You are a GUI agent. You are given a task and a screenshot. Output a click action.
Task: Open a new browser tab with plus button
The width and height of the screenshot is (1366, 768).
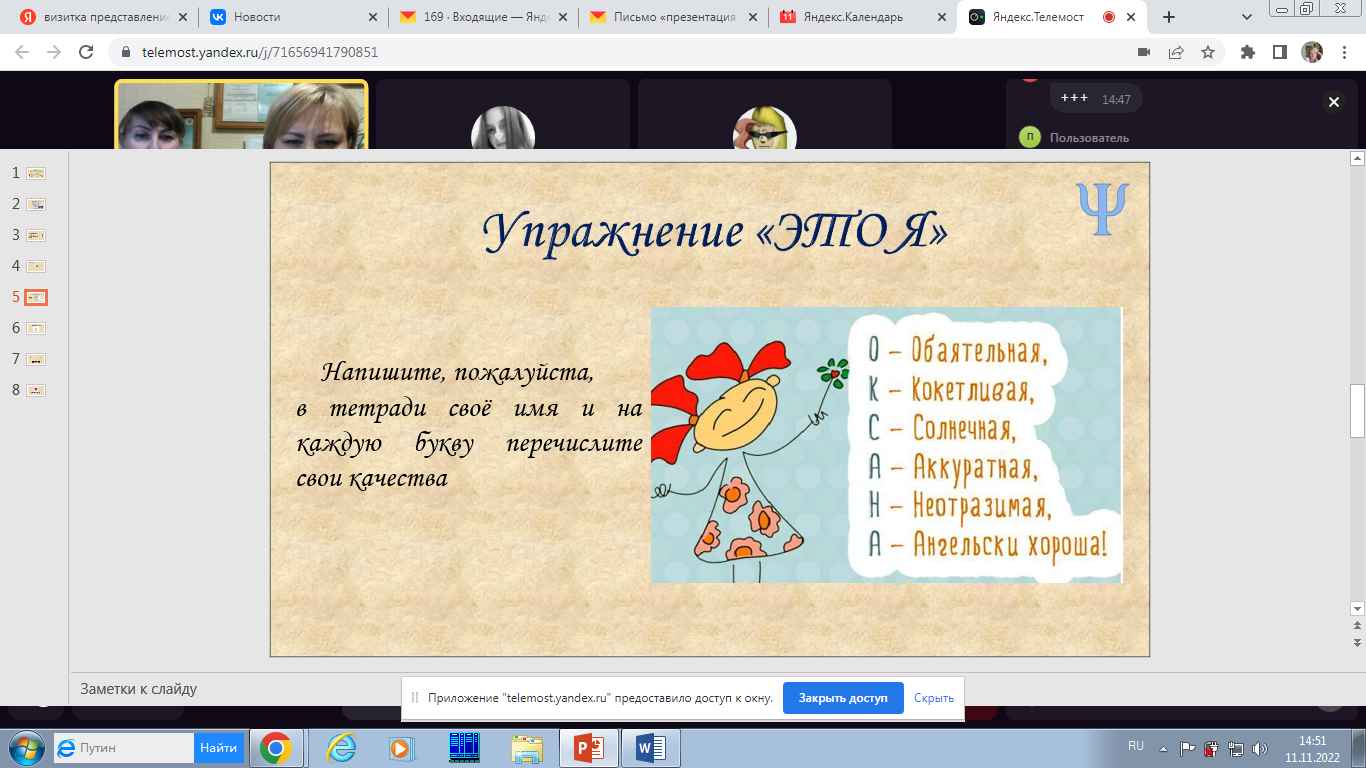coord(1169,17)
